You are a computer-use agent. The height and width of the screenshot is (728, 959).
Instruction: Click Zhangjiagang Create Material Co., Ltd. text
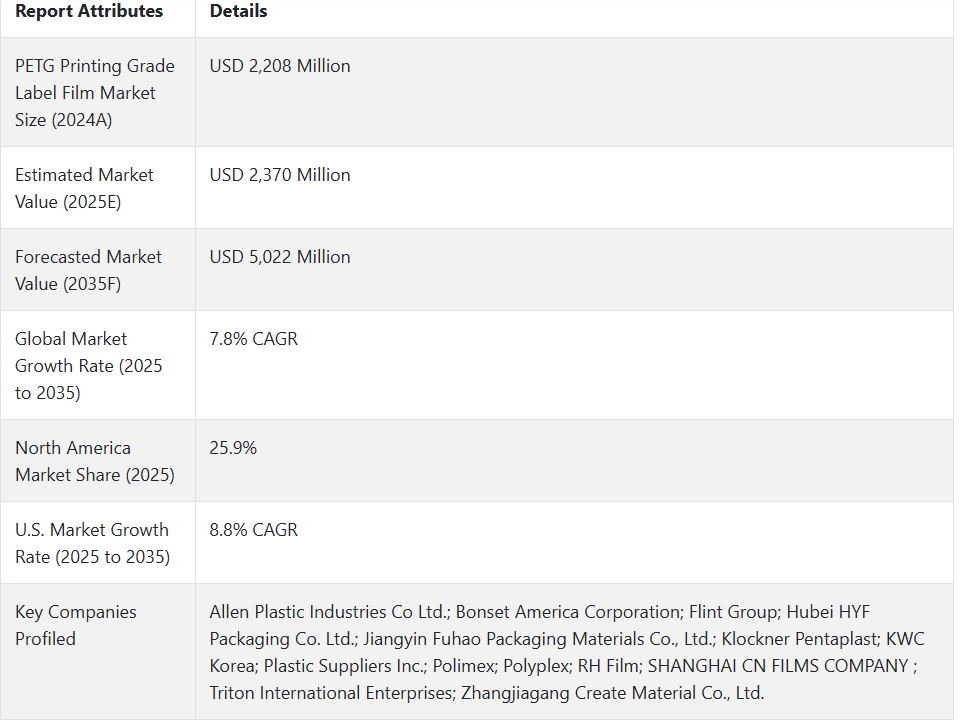click(x=612, y=693)
